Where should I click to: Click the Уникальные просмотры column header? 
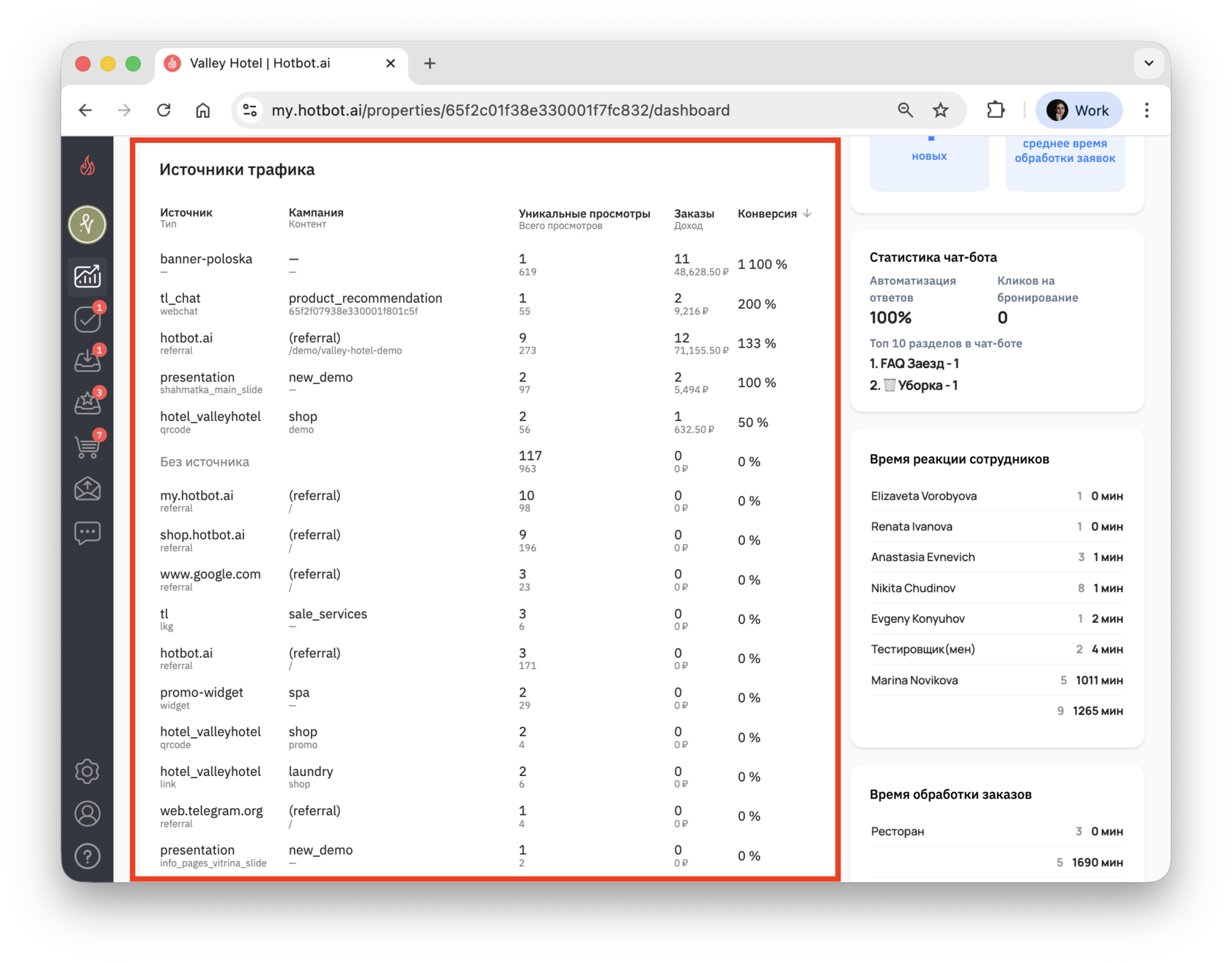coord(584,213)
